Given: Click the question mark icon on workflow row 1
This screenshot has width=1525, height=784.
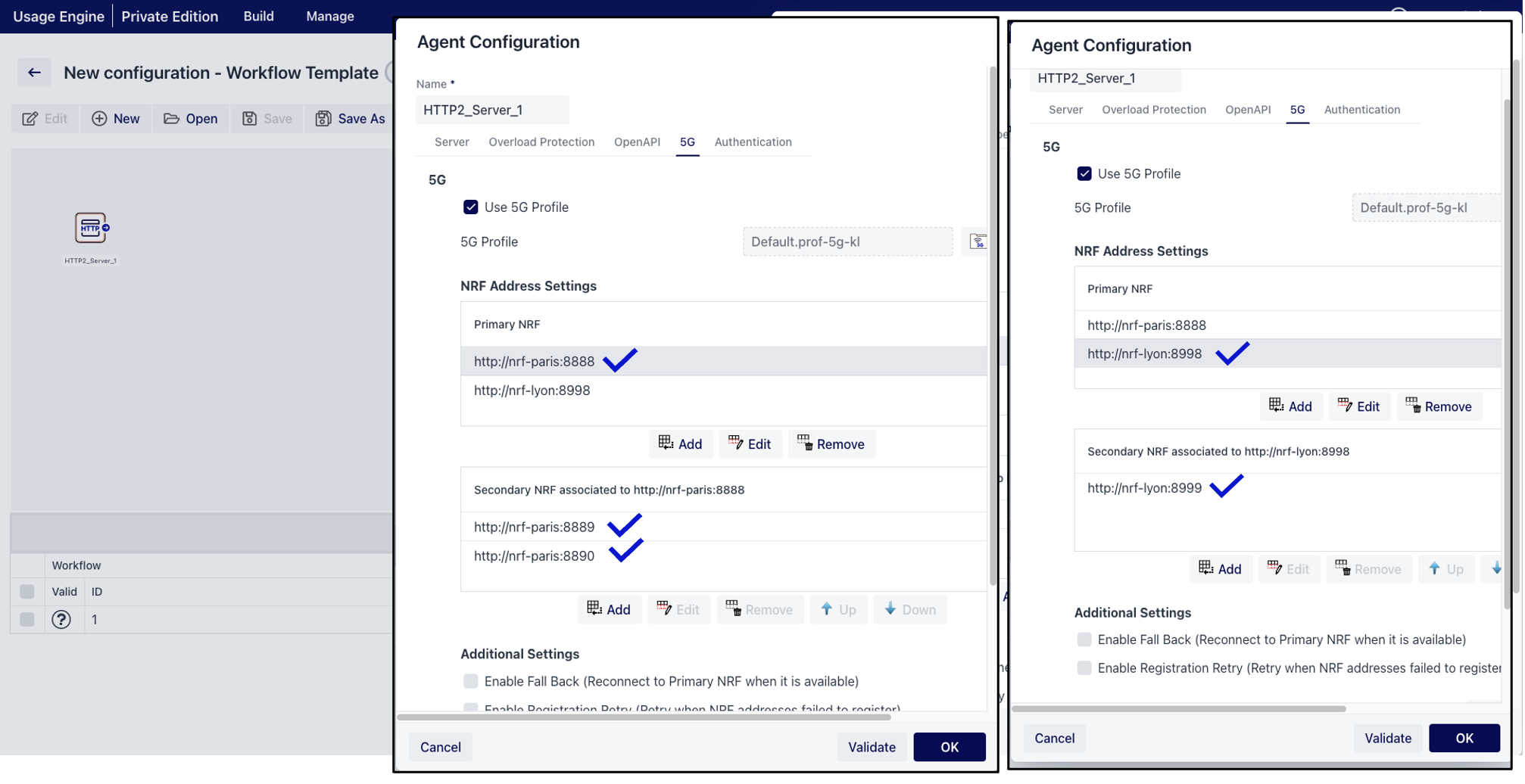Looking at the screenshot, I should click(x=61, y=619).
